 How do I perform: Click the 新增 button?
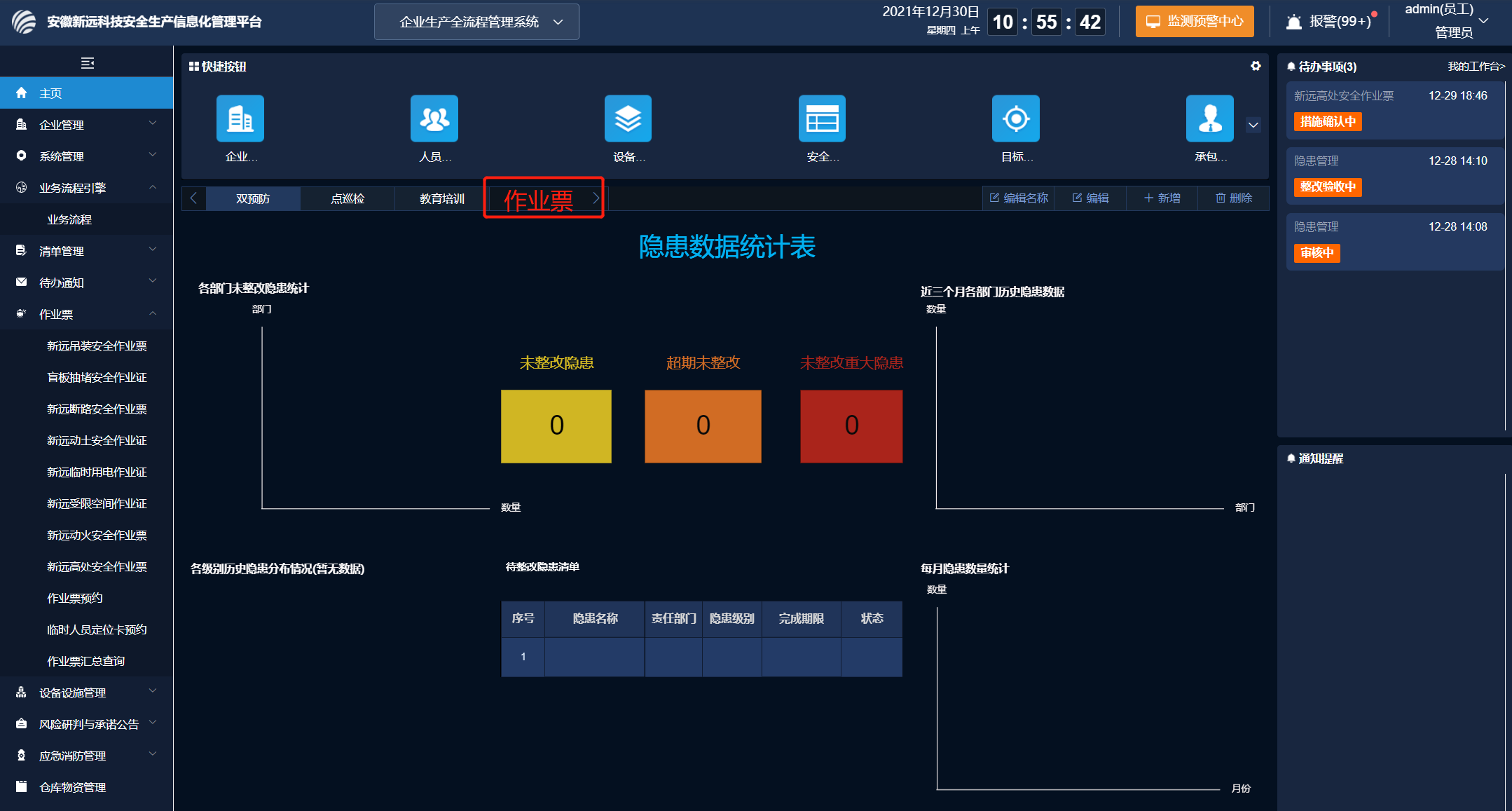(x=1162, y=198)
